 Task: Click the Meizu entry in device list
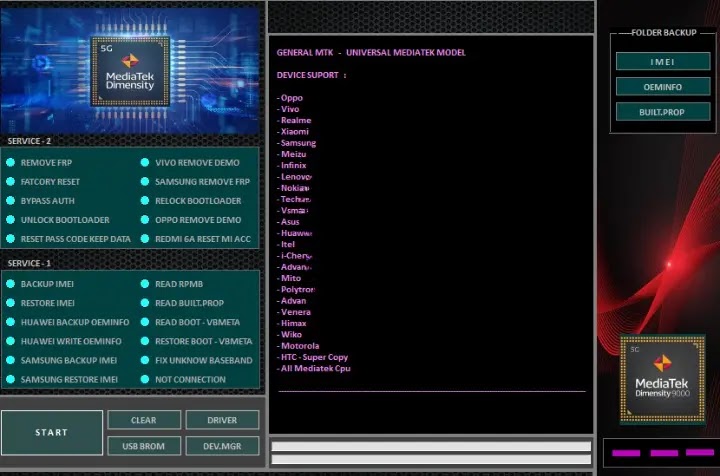click(292, 154)
